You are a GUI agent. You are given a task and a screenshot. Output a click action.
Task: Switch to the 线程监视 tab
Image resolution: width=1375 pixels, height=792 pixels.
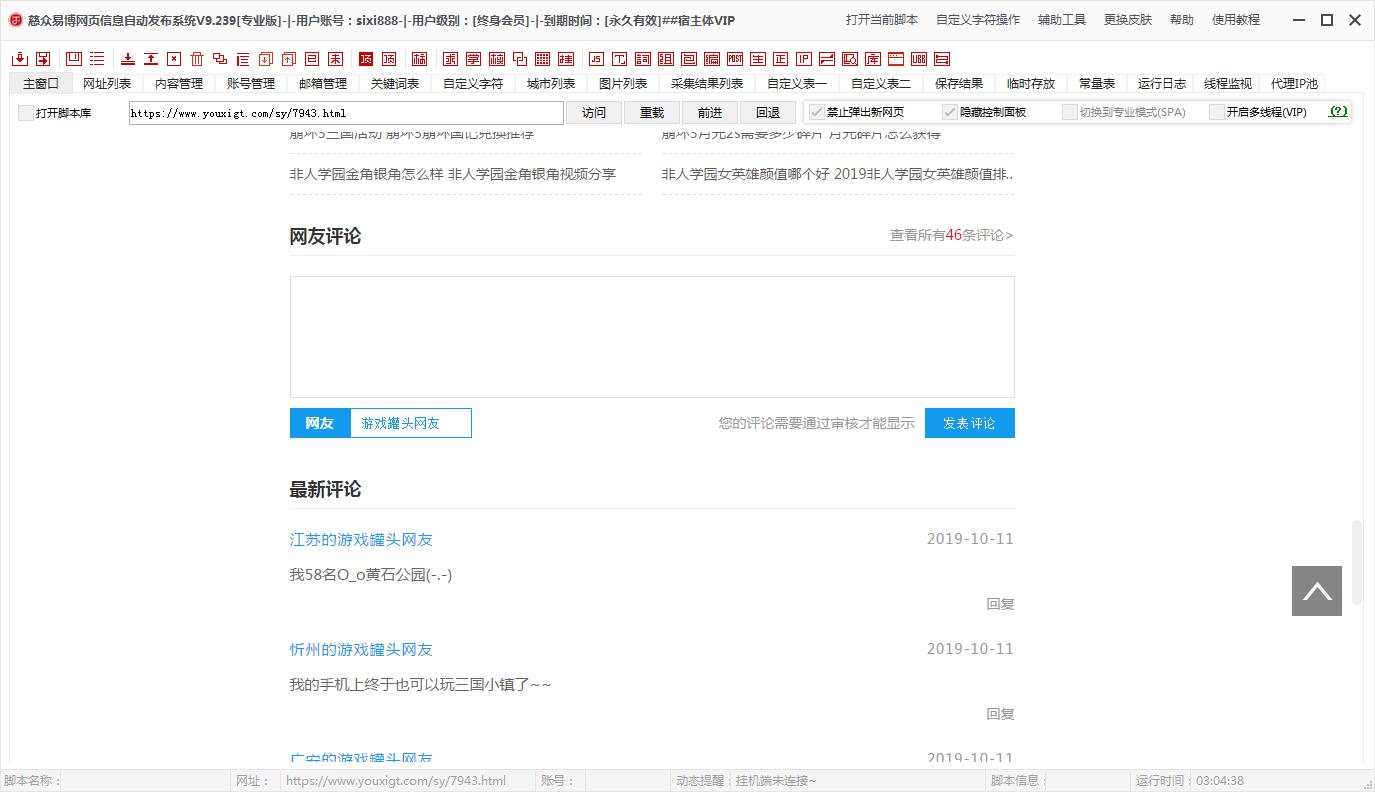[x=1228, y=84]
